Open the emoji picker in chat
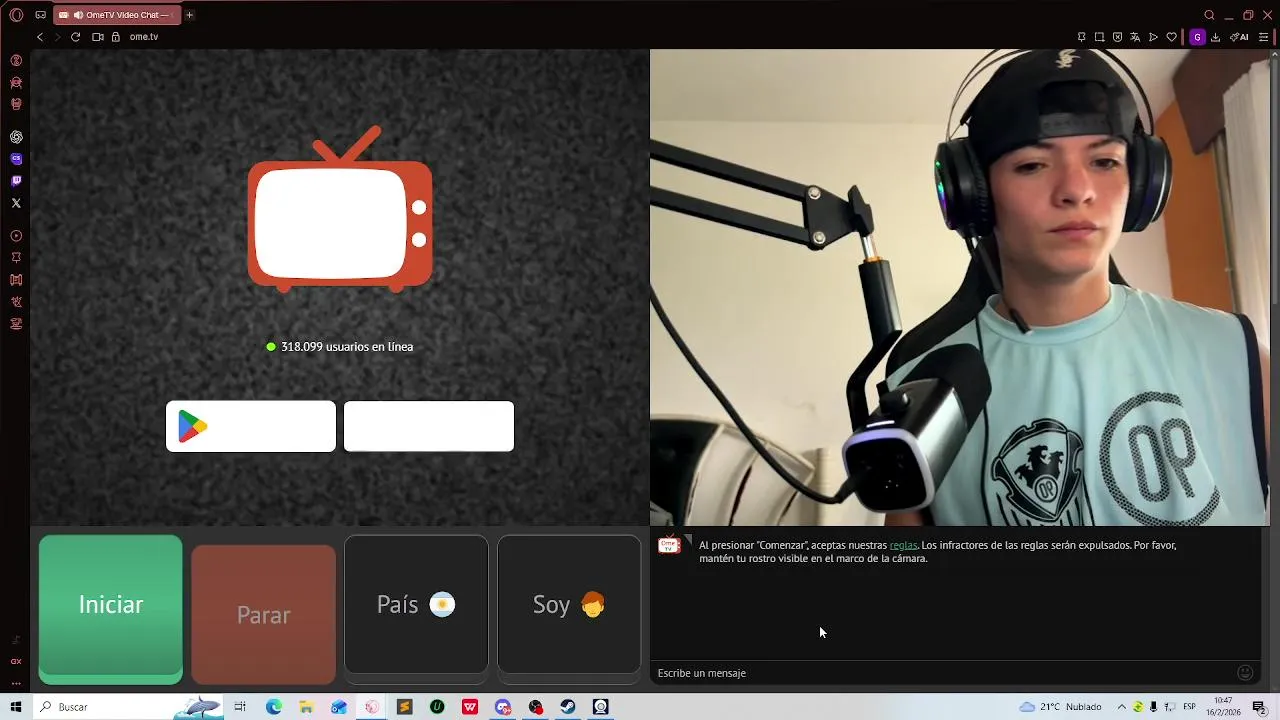 [1245, 673]
